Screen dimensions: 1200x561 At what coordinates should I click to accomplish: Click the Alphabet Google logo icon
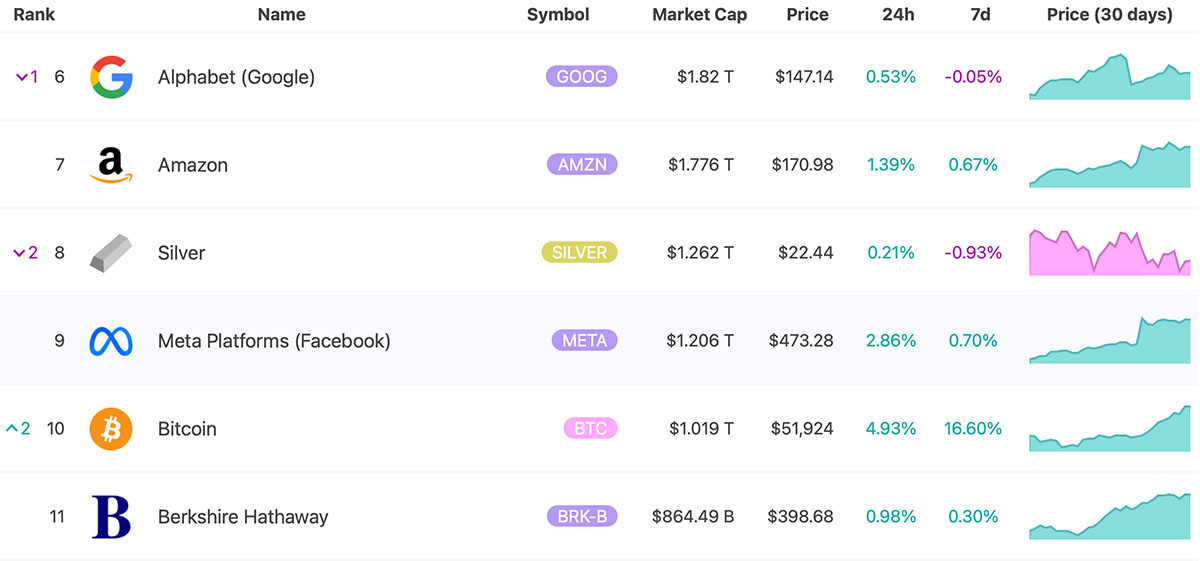coord(110,77)
